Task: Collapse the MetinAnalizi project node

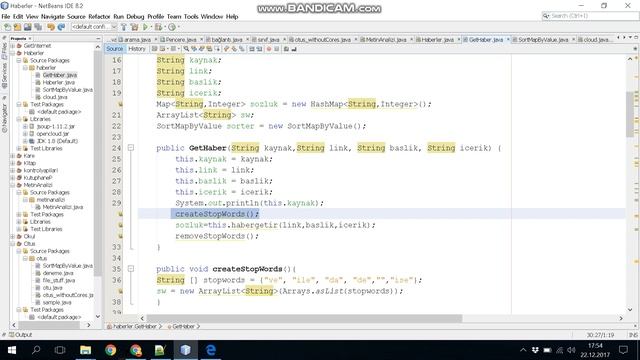Action: tap(13, 185)
